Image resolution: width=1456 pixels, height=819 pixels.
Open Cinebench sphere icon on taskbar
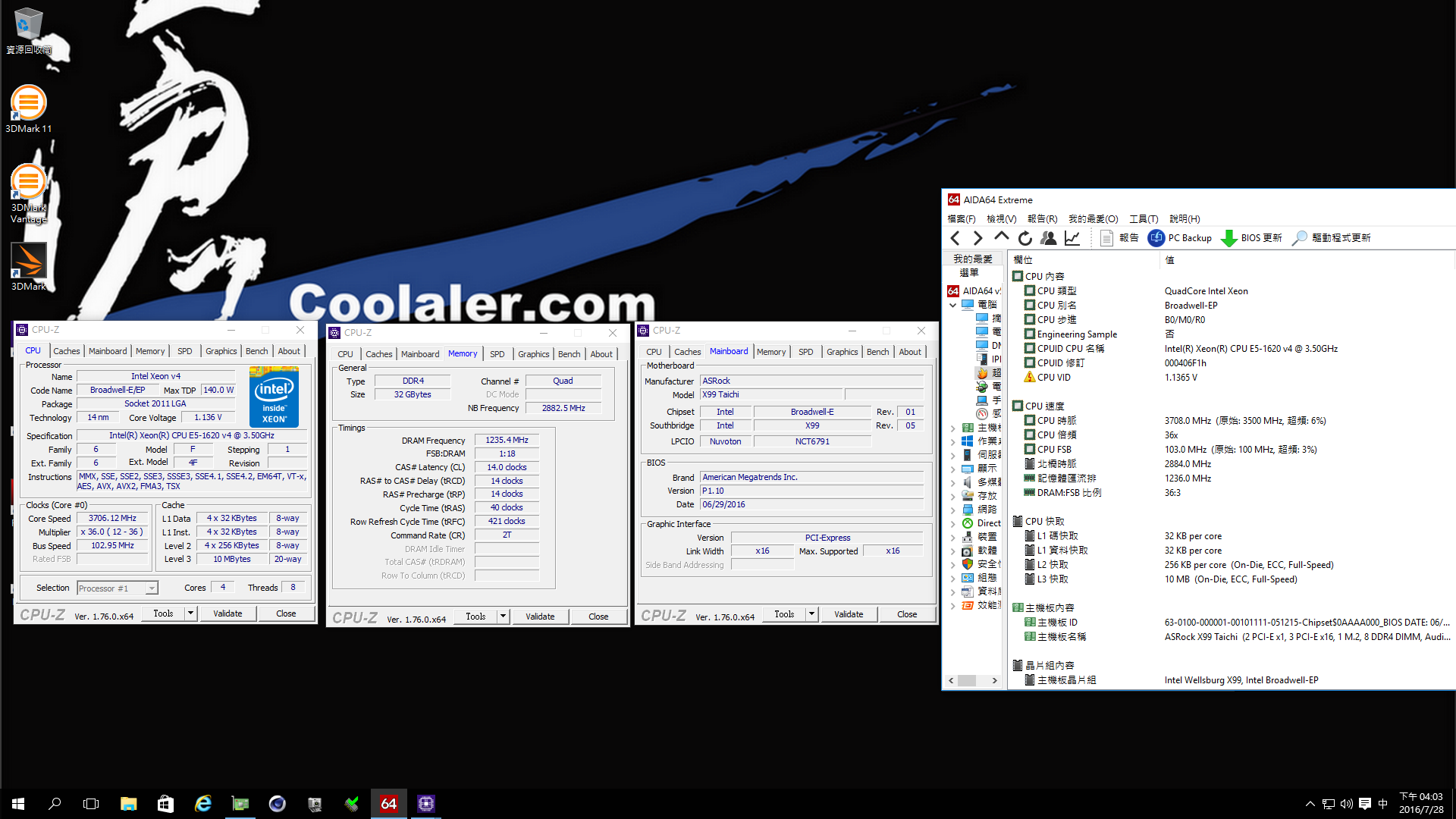(278, 804)
